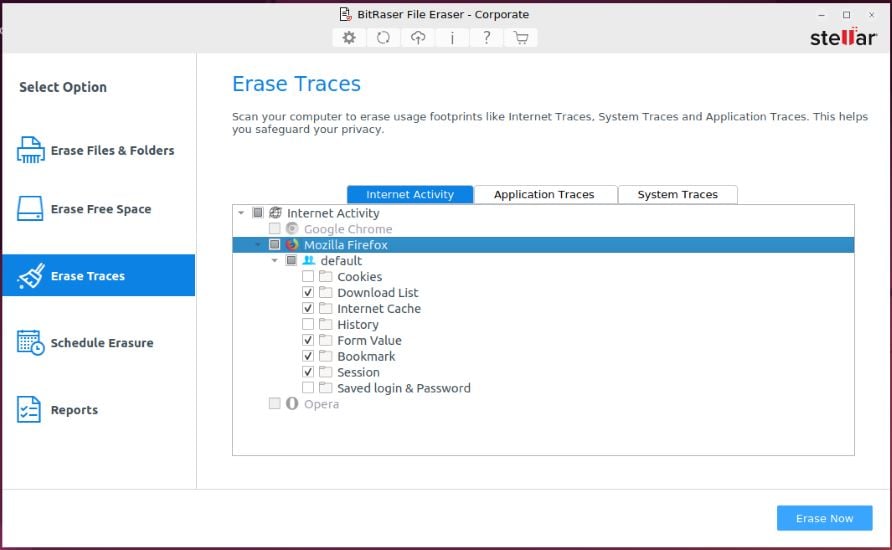Click the Erase Files & Folders shredder icon
This screenshot has width=892, height=550.
pos(31,150)
